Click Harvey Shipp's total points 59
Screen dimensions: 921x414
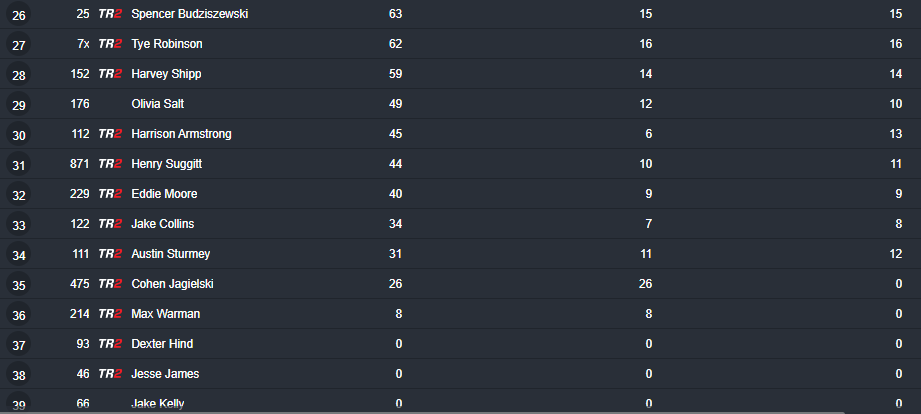pyautogui.click(x=395, y=74)
